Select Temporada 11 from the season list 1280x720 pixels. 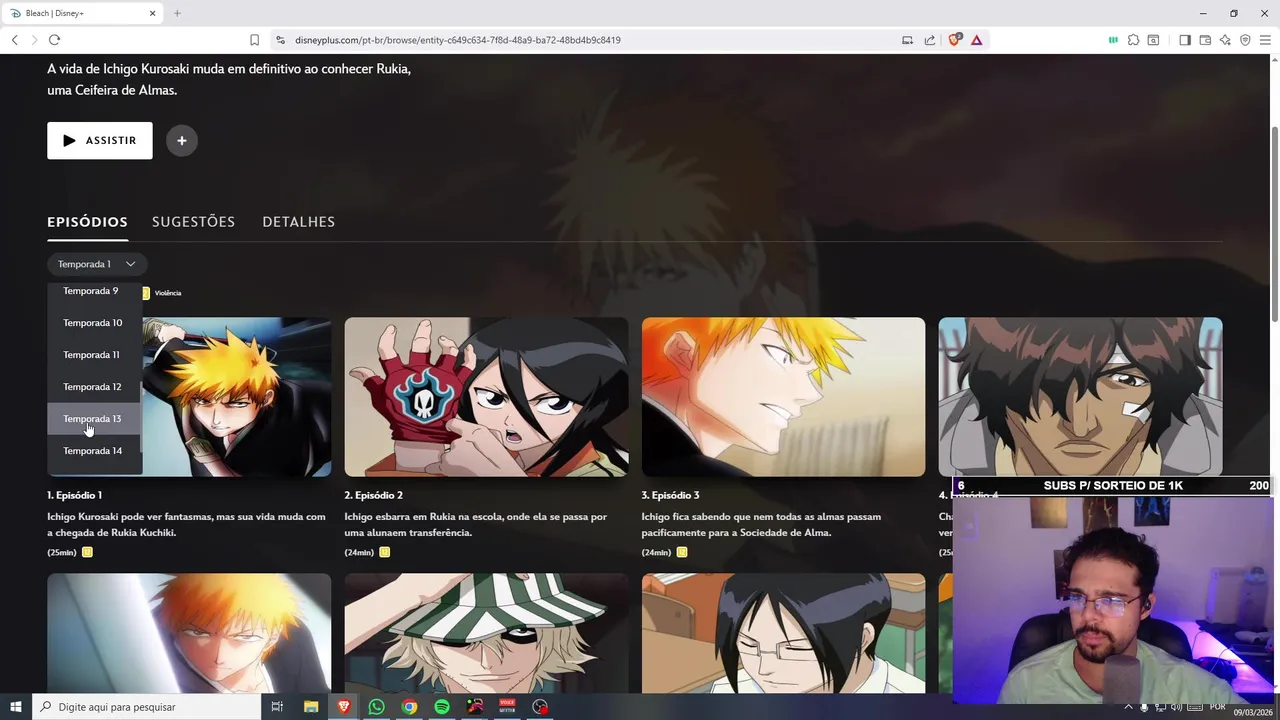pyautogui.click(x=93, y=355)
